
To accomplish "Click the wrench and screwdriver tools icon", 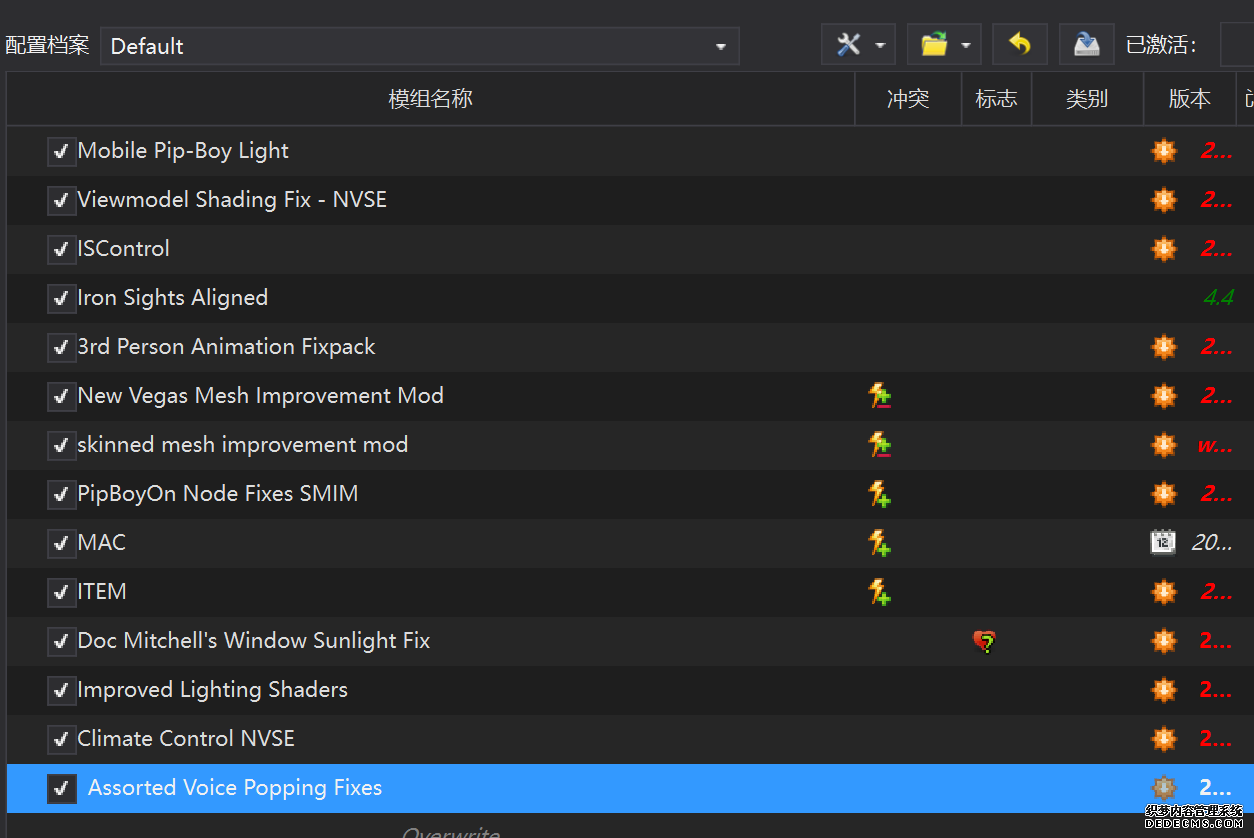I will tap(848, 45).
